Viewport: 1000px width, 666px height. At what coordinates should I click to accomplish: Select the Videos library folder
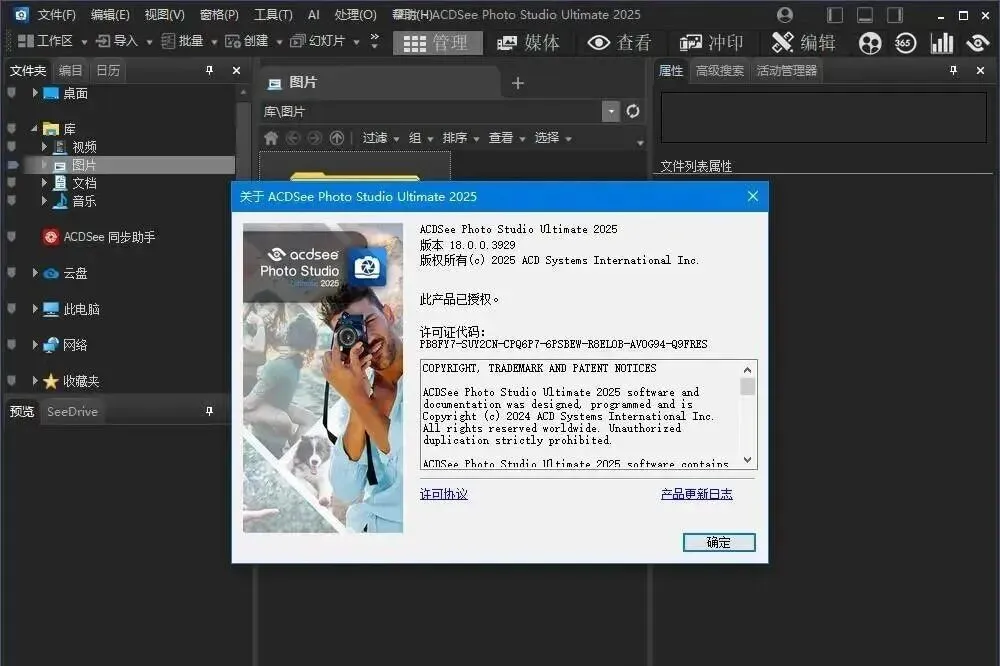coord(84,147)
